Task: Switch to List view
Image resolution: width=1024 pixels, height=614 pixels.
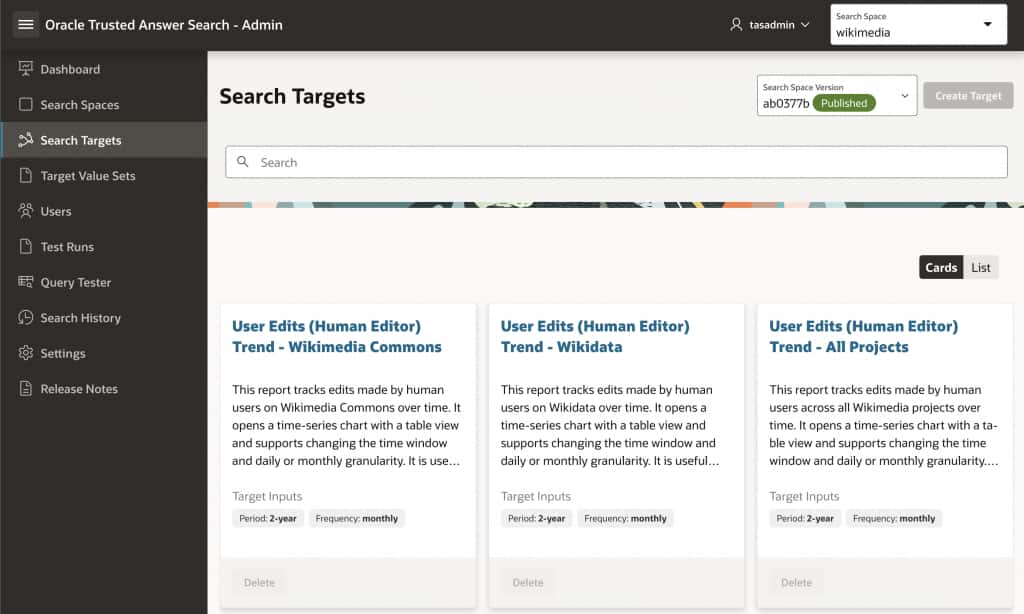Action: [x=980, y=267]
